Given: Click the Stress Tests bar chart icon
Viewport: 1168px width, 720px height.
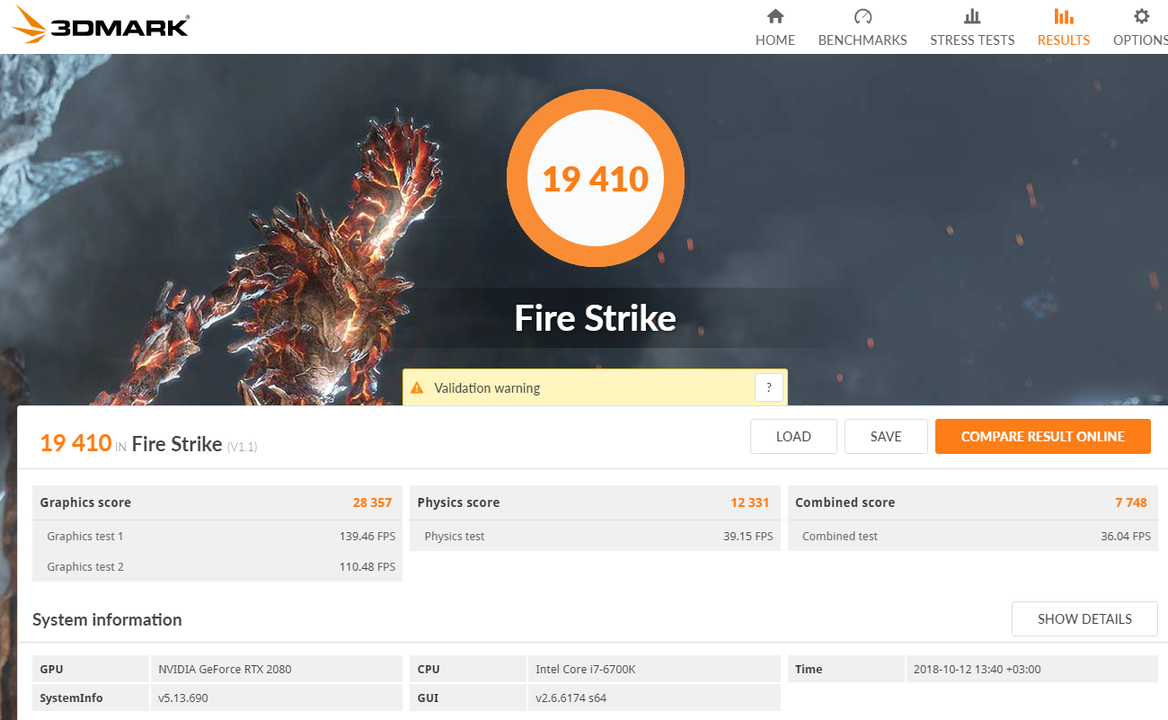Looking at the screenshot, I should click(x=972, y=16).
